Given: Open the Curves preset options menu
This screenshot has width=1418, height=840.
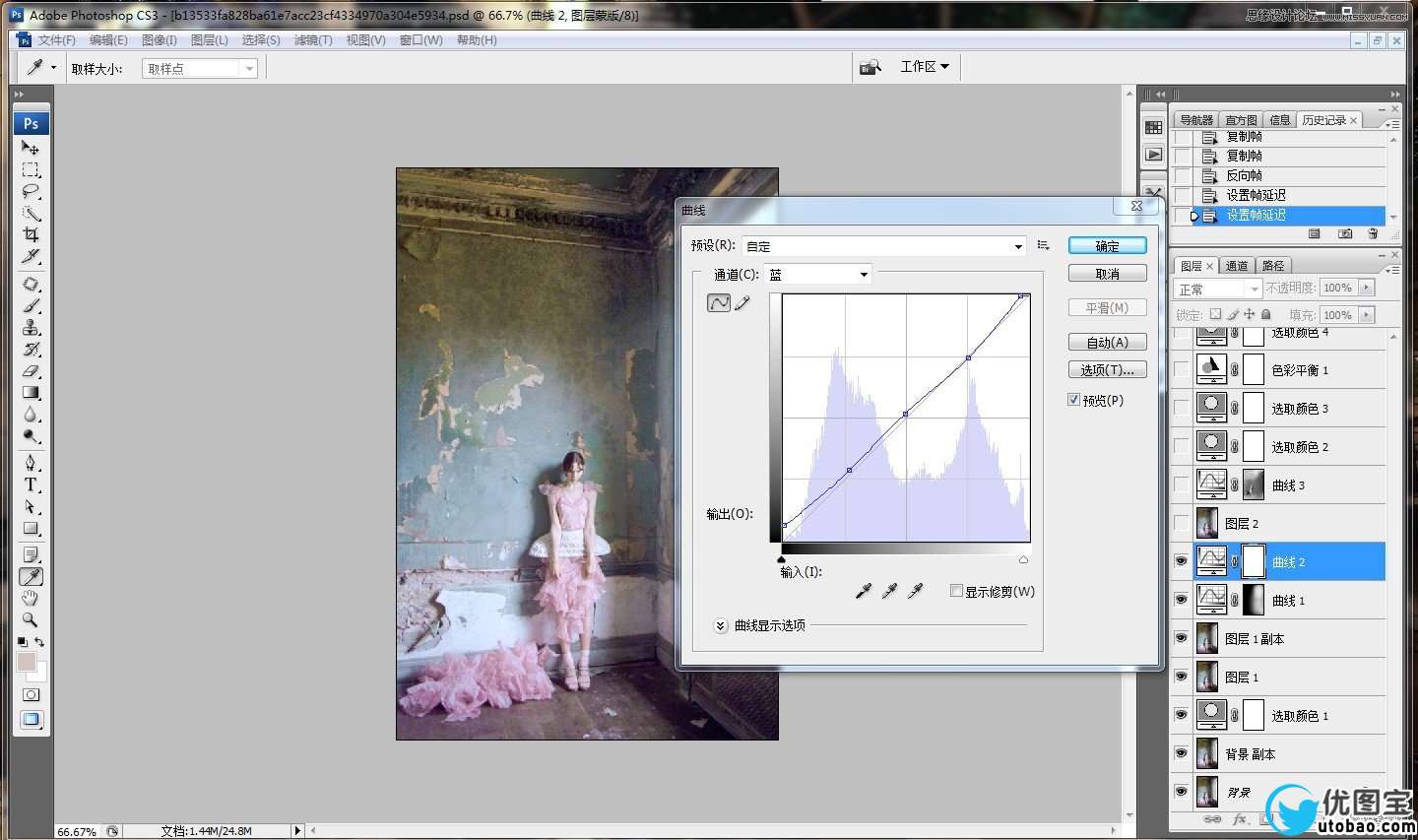Looking at the screenshot, I should click(1043, 245).
